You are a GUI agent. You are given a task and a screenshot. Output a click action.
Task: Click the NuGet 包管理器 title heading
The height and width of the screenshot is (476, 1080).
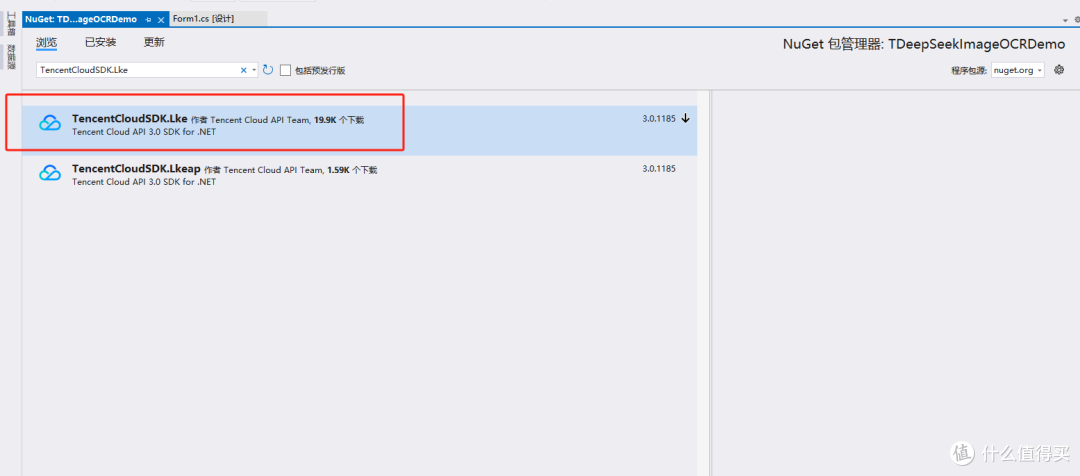(924, 45)
